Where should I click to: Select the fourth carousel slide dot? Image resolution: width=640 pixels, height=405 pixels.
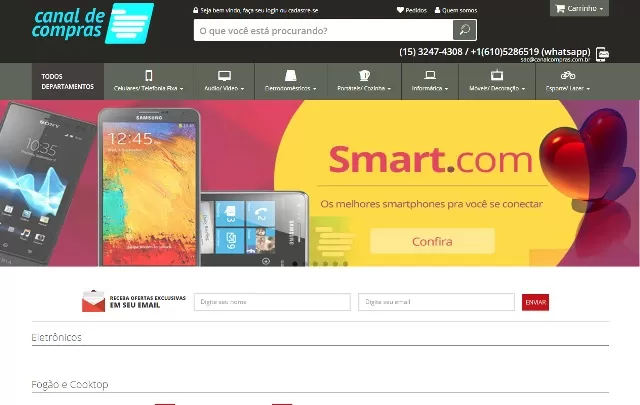point(325,264)
